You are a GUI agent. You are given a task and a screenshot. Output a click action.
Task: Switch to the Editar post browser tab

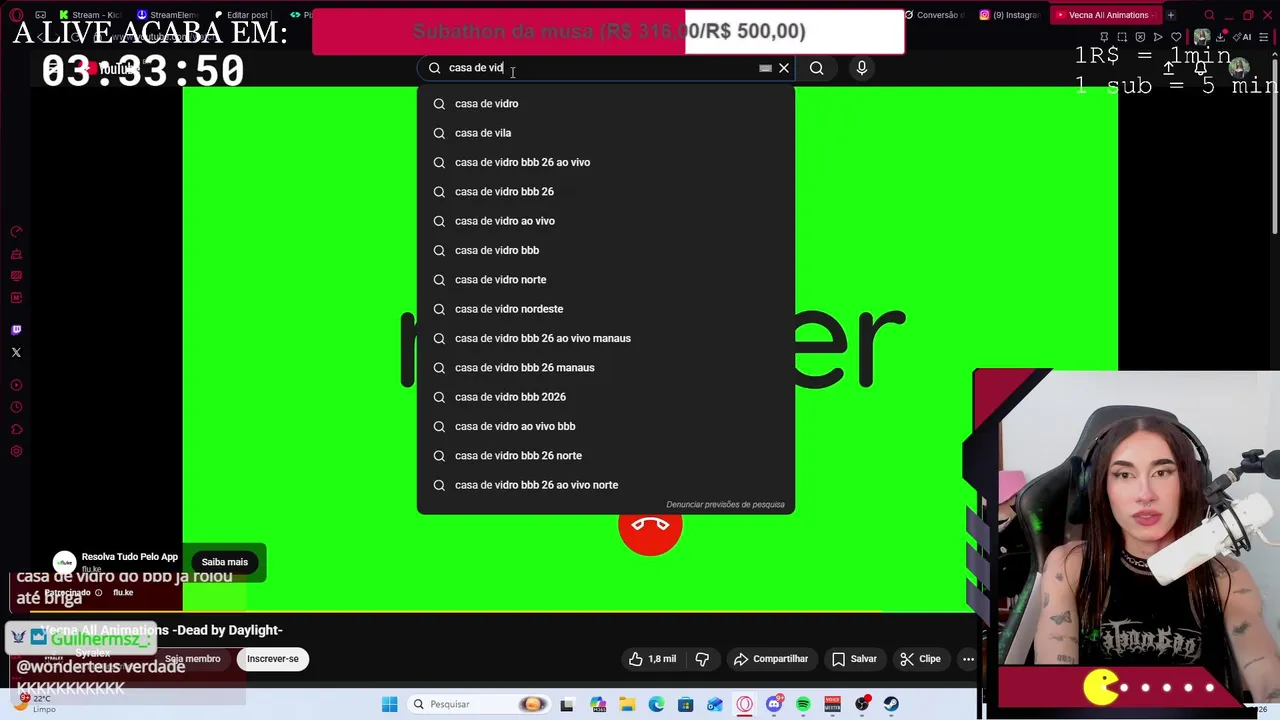coord(243,15)
